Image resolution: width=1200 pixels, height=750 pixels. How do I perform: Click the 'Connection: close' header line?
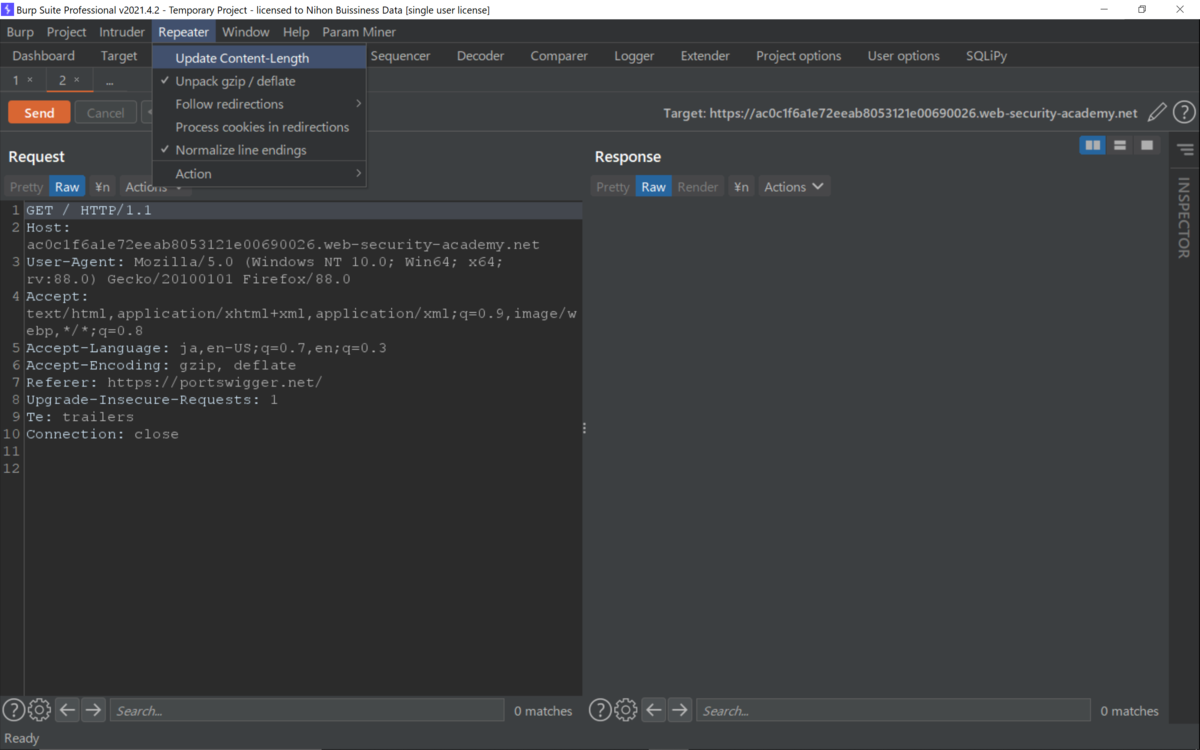coord(102,434)
